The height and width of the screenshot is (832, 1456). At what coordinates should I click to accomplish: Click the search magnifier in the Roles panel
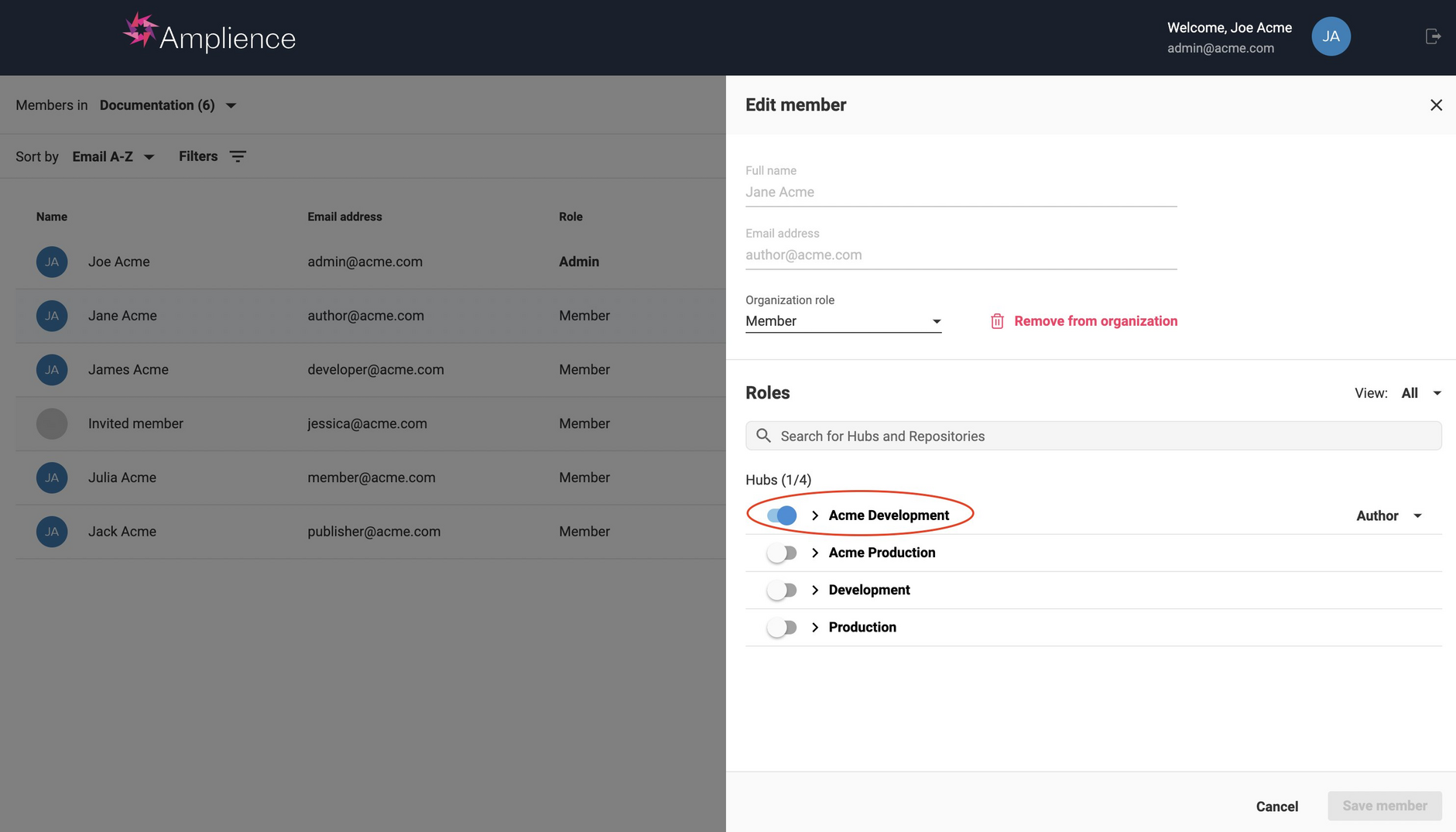(x=763, y=435)
